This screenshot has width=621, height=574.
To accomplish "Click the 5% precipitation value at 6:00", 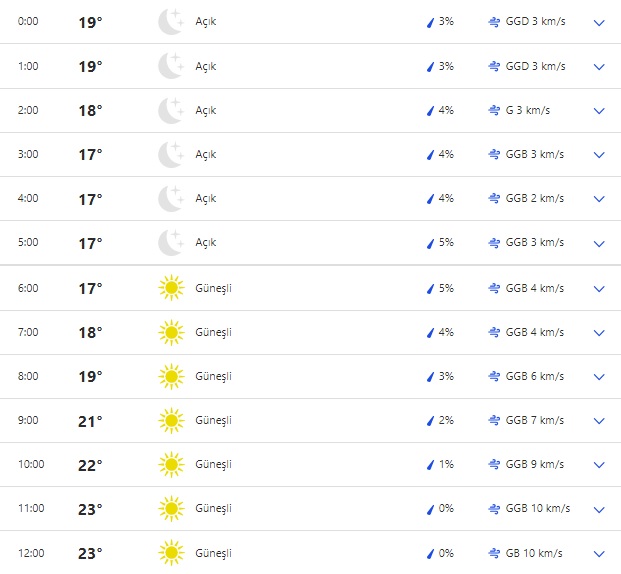I will (446, 289).
